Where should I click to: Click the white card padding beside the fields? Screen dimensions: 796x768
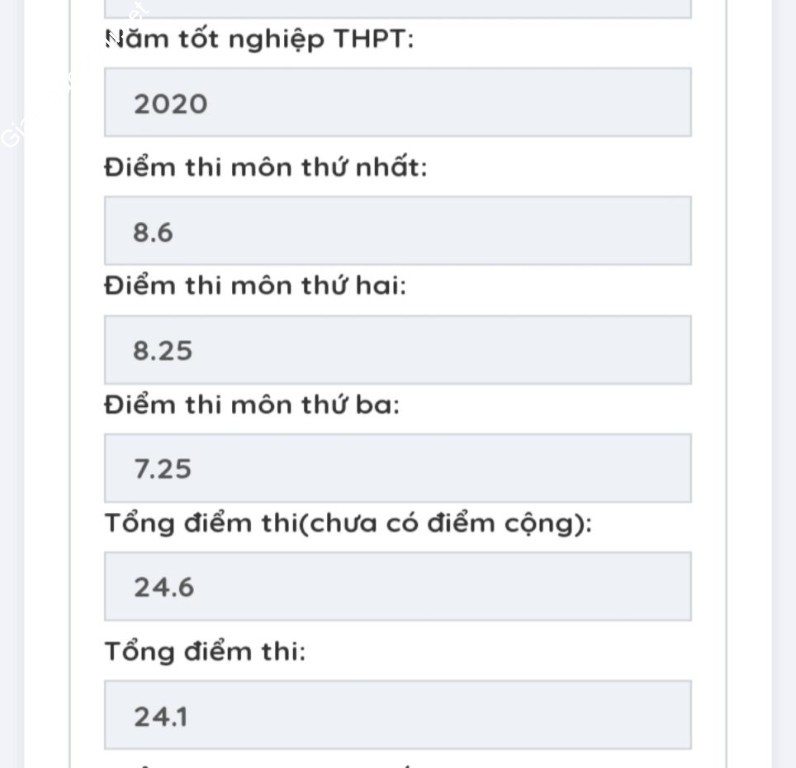pos(708,400)
